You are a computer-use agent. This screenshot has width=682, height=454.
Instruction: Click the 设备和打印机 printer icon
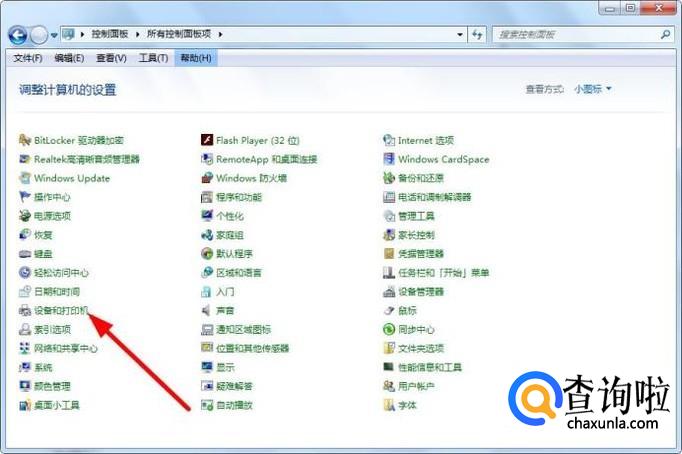[25, 310]
